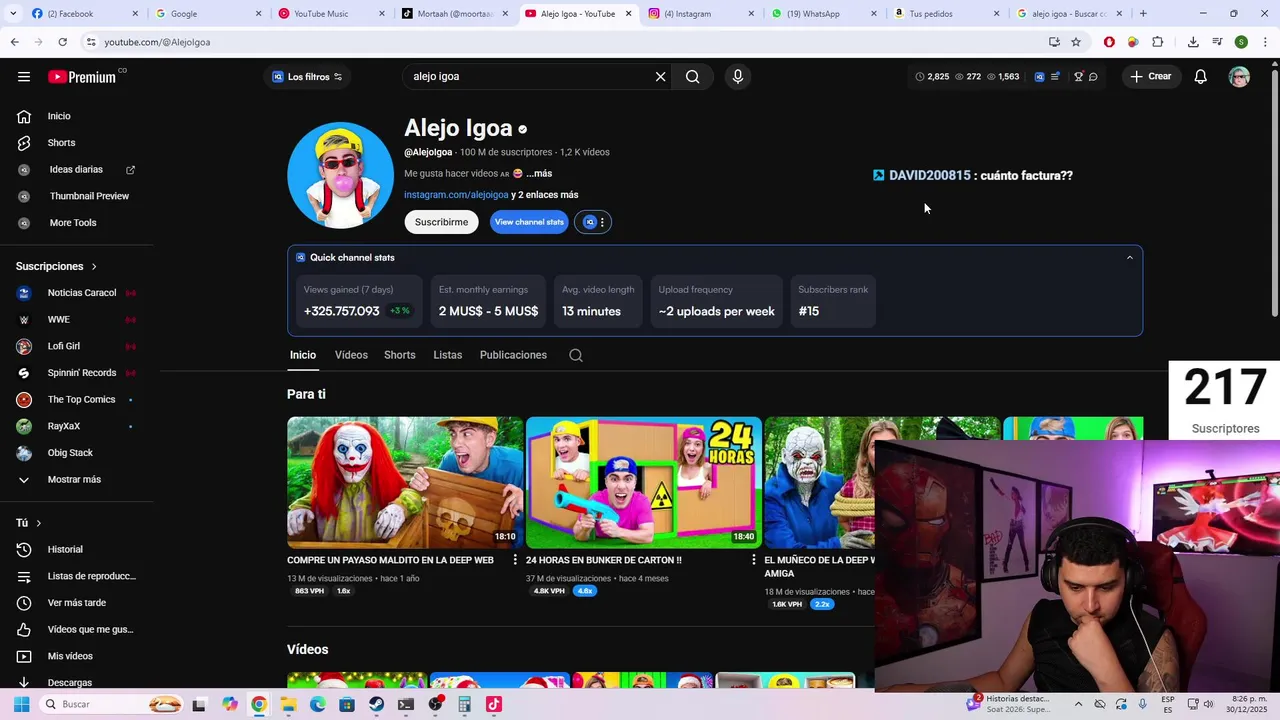
Task: Click Windows taskbar Buscar search box
Action: click(112, 704)
